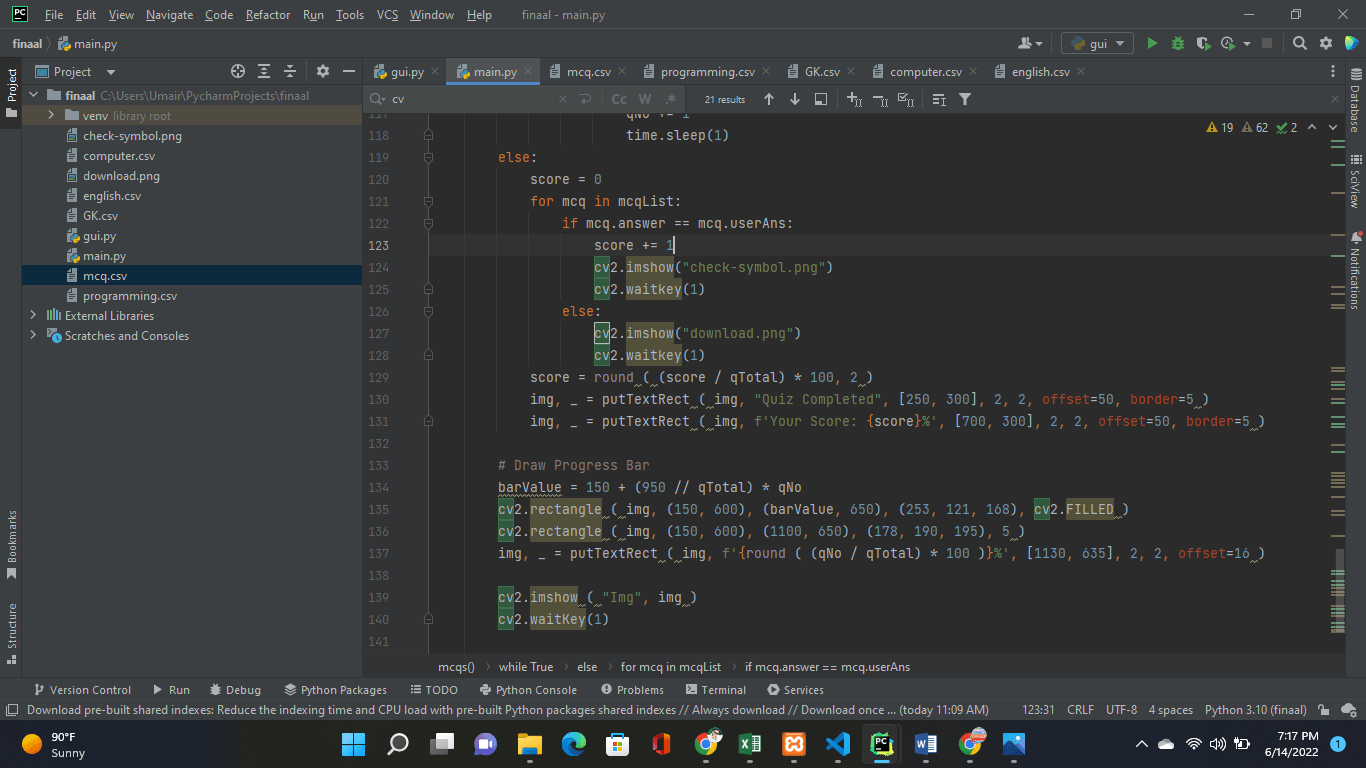Open Python Packages tool window
The image size is (1366, 768).
pyautogui.click(x=336, y=690)
